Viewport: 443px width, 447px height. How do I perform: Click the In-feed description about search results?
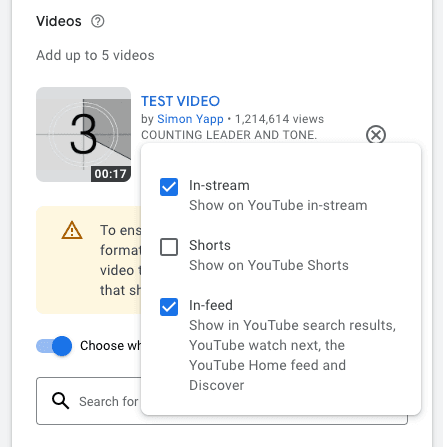292,355
